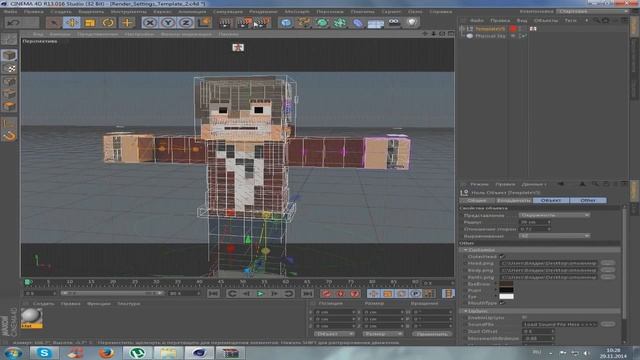The height and width of the screenshot is (360, 640).
Task: Browse for the Body.png file
Action: click(608, 270)
